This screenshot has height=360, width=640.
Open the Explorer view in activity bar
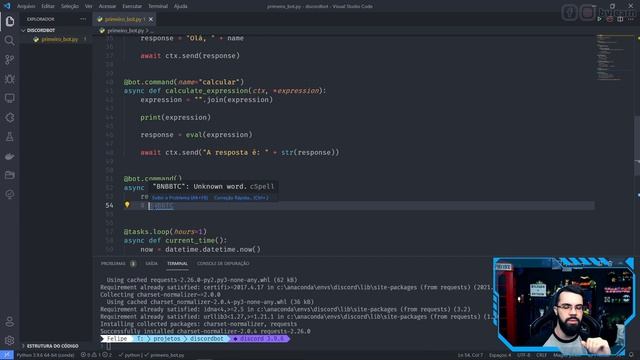pos(10,21)
